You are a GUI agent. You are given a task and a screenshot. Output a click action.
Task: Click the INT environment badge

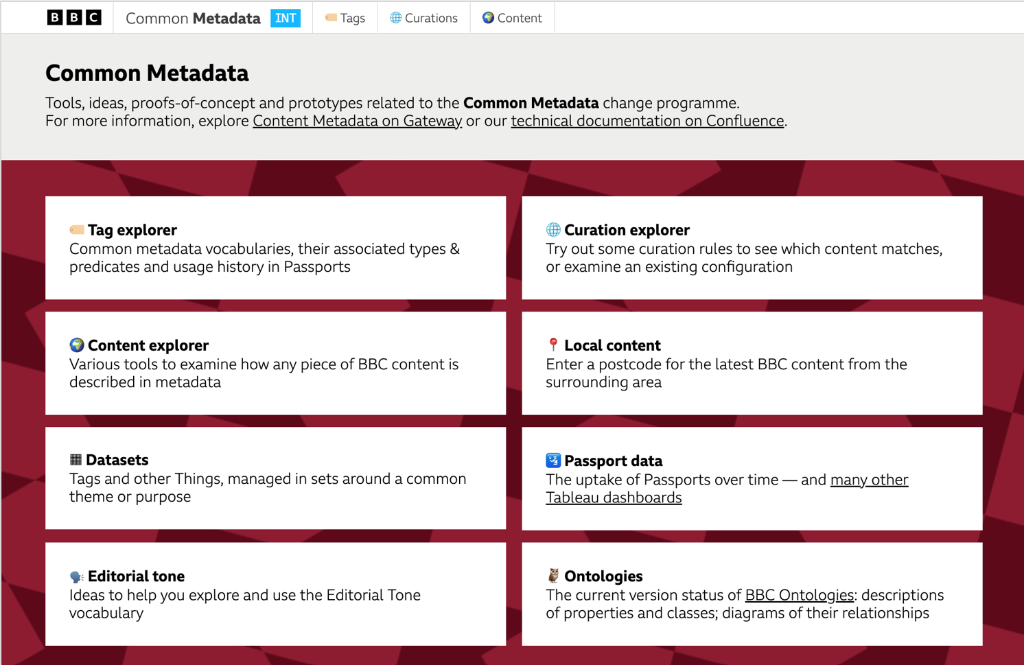pyautogui.click(x=285, y=18)
